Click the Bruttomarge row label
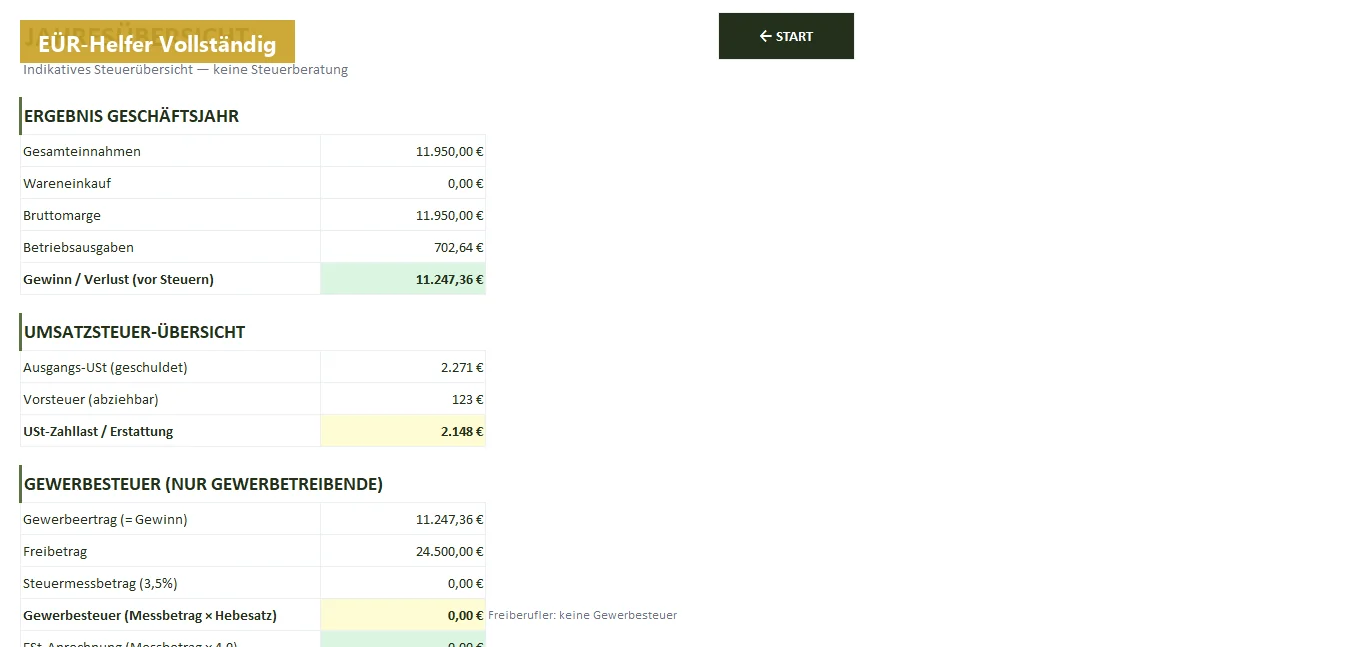 pos(62,216)
